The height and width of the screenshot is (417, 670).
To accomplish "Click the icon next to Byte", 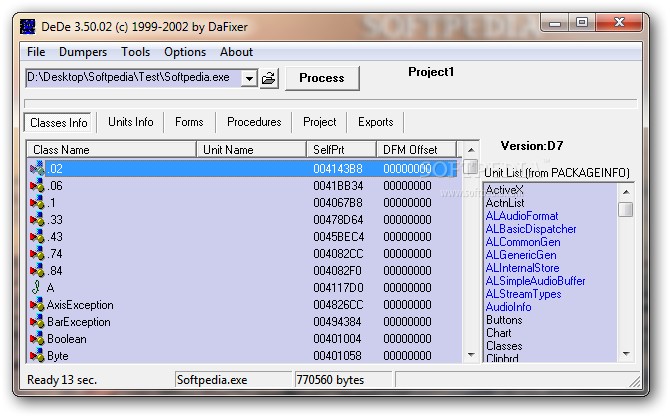I will pos(37,355).
